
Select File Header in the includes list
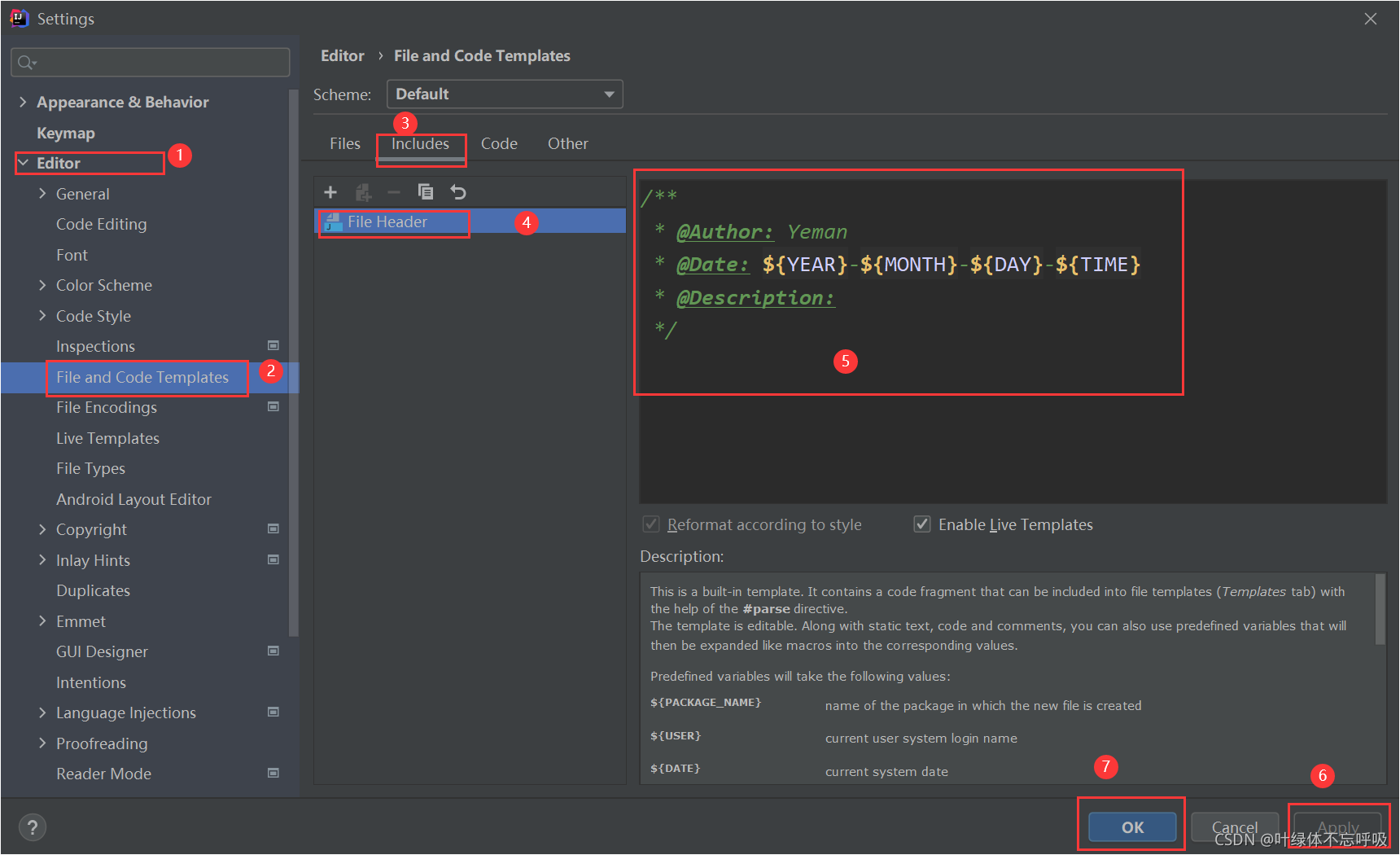click(x=470, y=221)
